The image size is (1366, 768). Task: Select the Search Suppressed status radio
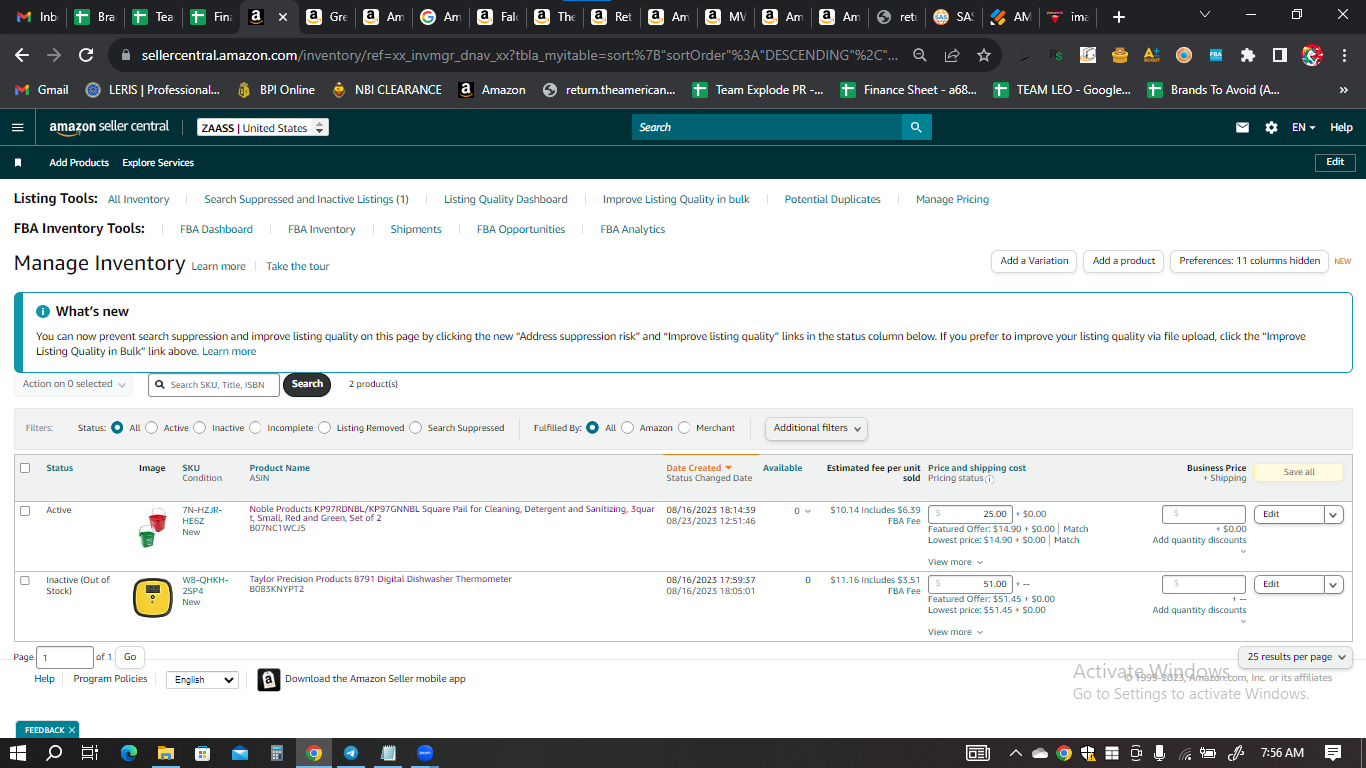[415, 428]
